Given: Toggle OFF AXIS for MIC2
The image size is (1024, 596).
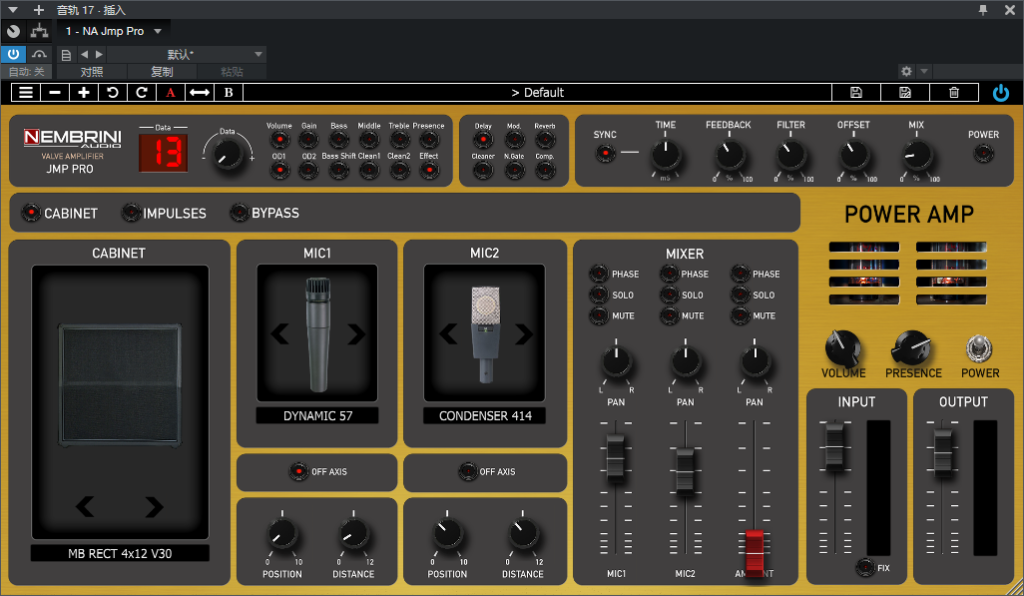Looking at the screenshot, I should click(x=467, y=471).
